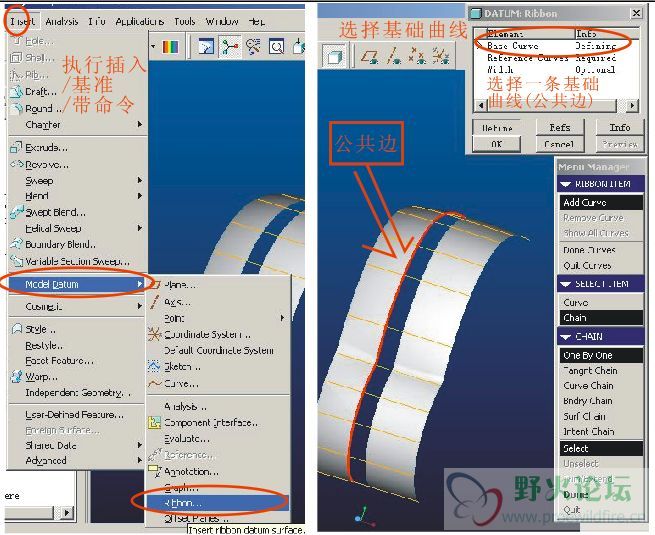Click Info button in Ribbon dialog
This screenshot has height=535, width=655.
pyautogui.click(x=620, y=127)
